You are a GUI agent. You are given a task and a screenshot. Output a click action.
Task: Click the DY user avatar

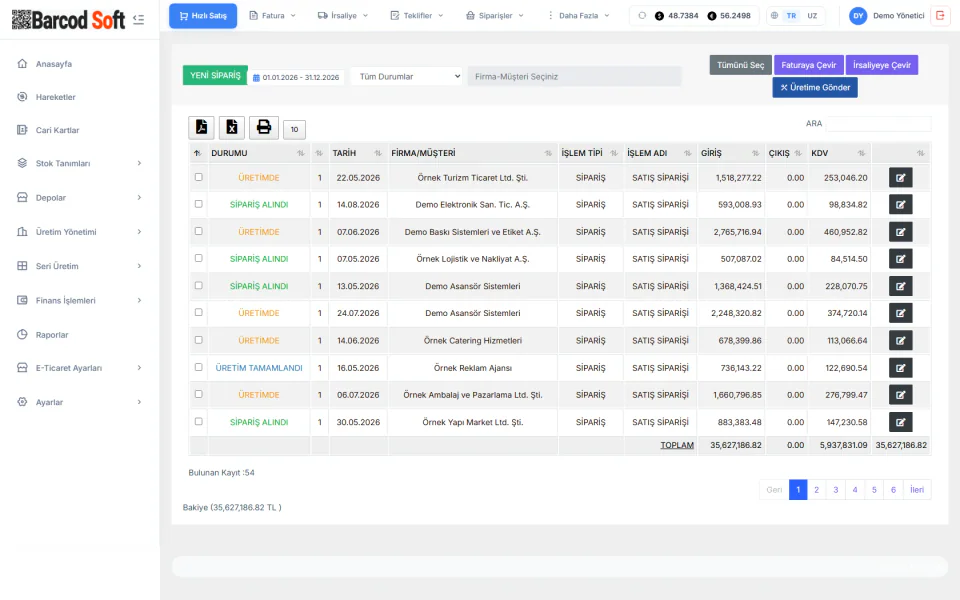click(858, 16)
